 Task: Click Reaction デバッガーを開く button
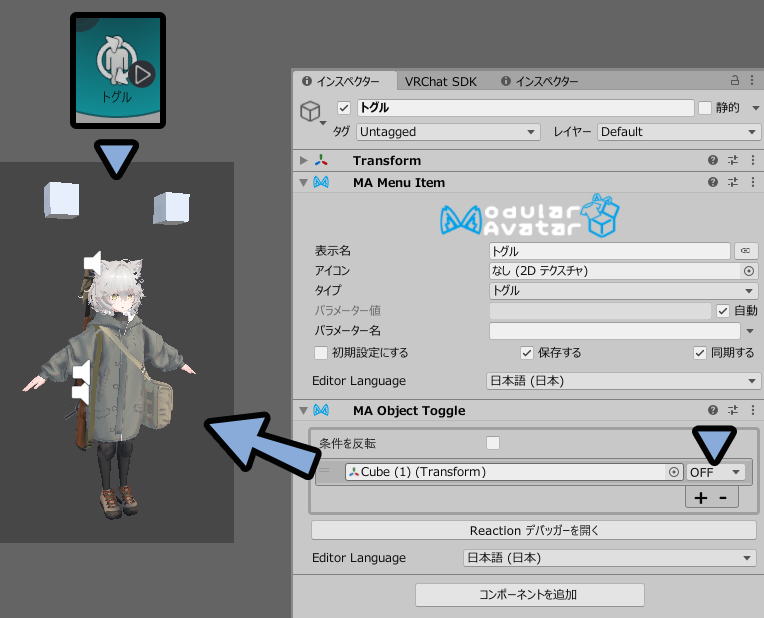(534, 530)
